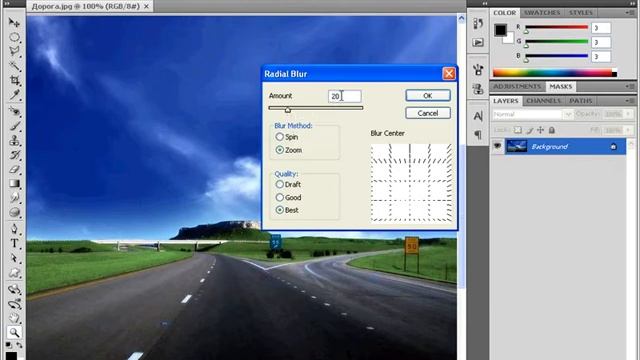Open the Masks panel options menu
640x360 pixels.
coord(630,87)
